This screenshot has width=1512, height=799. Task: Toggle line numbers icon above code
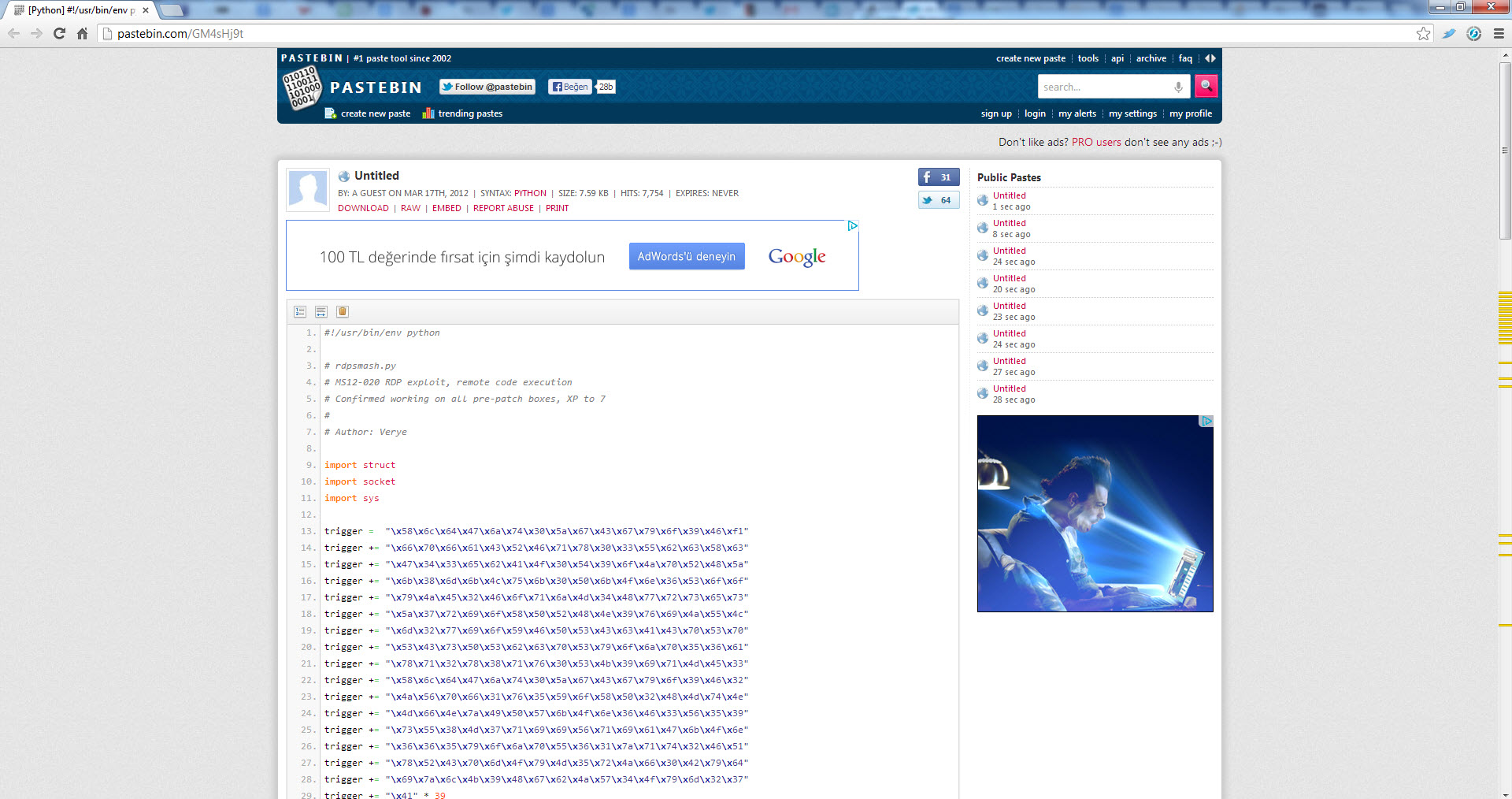300,312
